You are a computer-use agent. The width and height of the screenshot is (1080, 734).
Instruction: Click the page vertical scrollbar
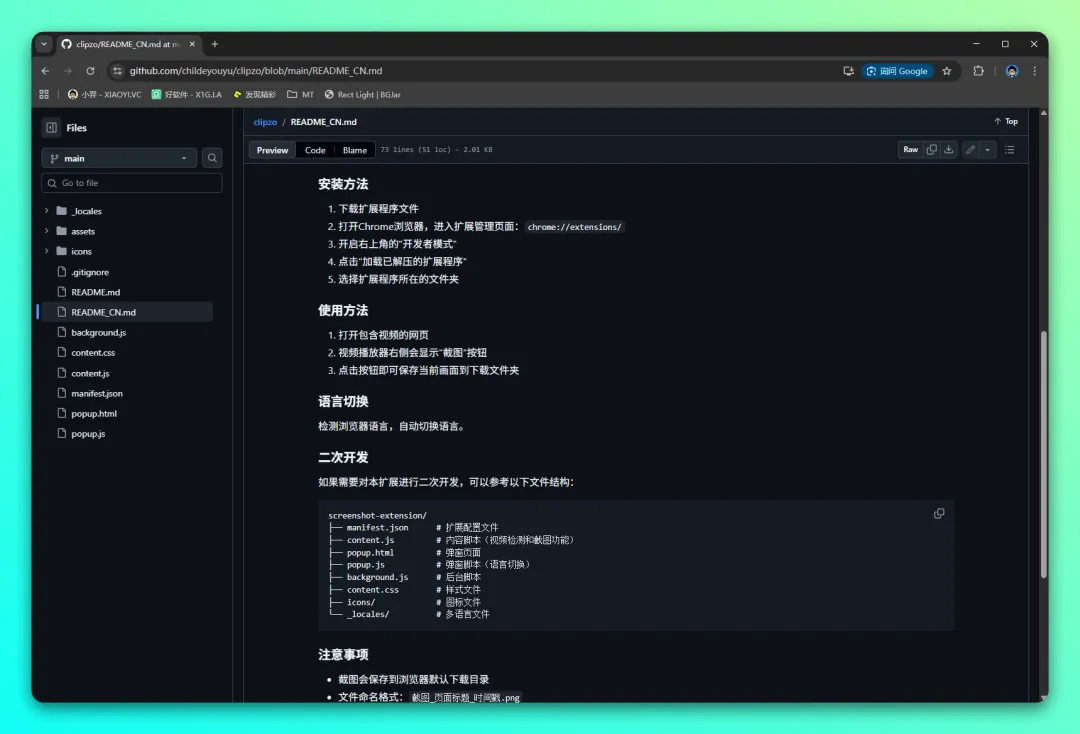pos(1043,454)
